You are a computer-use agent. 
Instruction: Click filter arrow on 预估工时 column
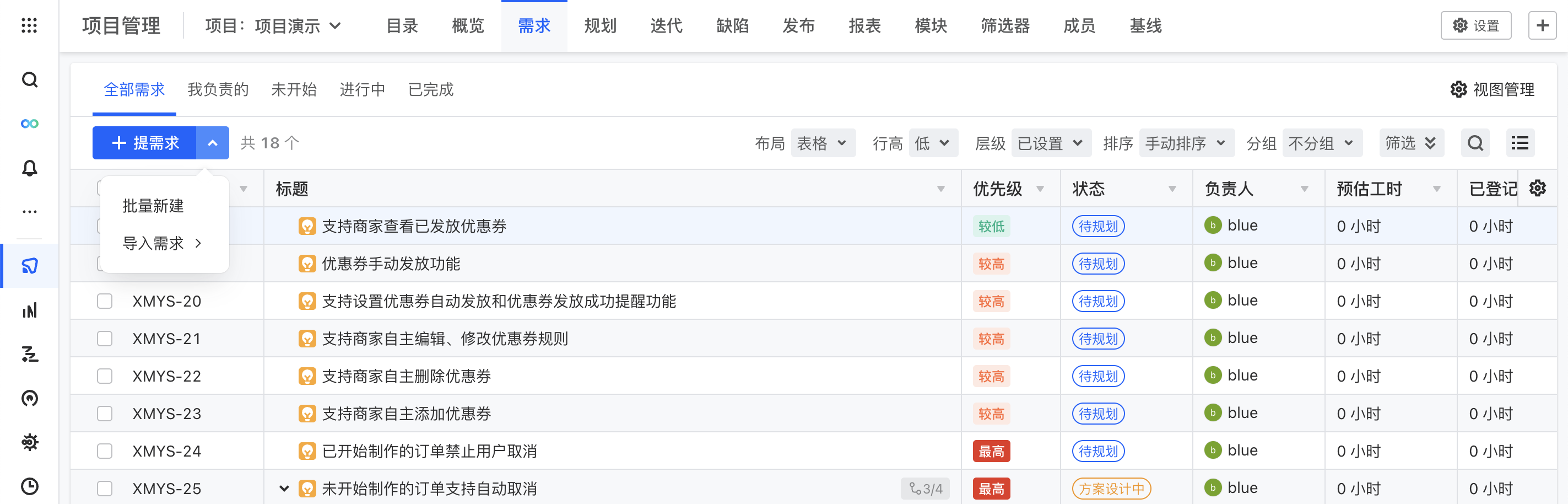[1436, 189]
